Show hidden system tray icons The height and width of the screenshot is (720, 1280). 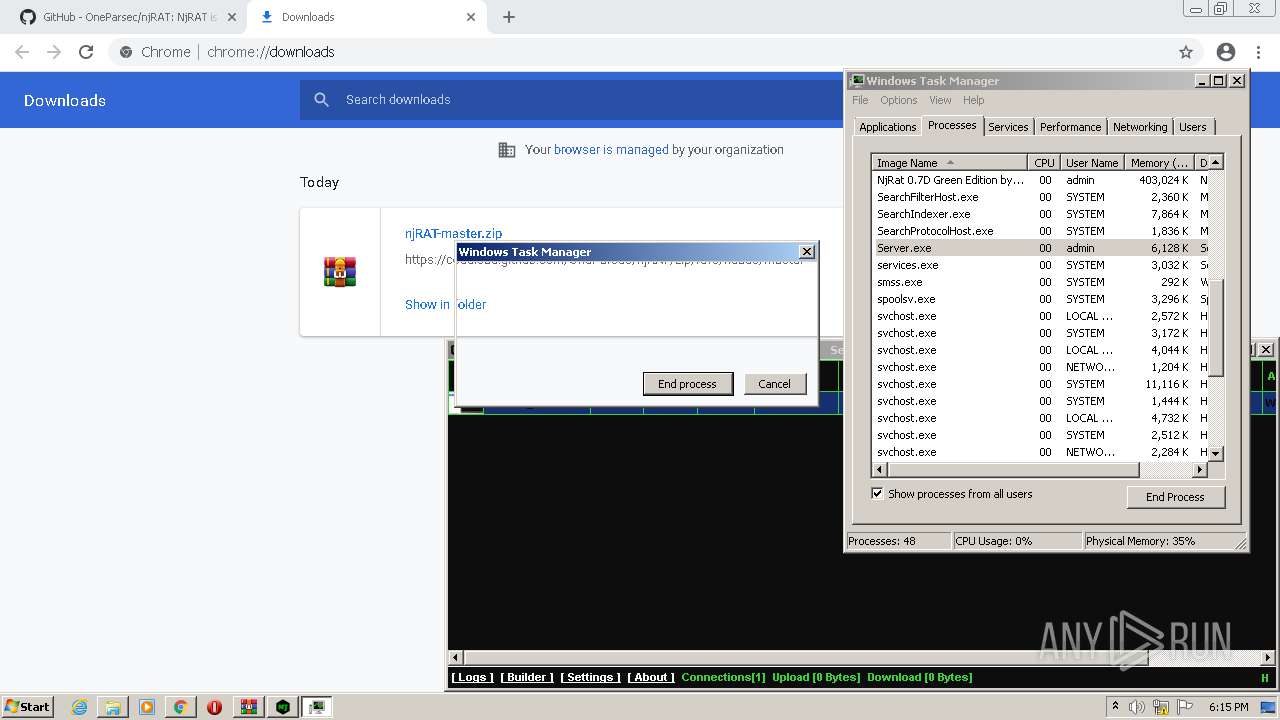point(1116,706)
